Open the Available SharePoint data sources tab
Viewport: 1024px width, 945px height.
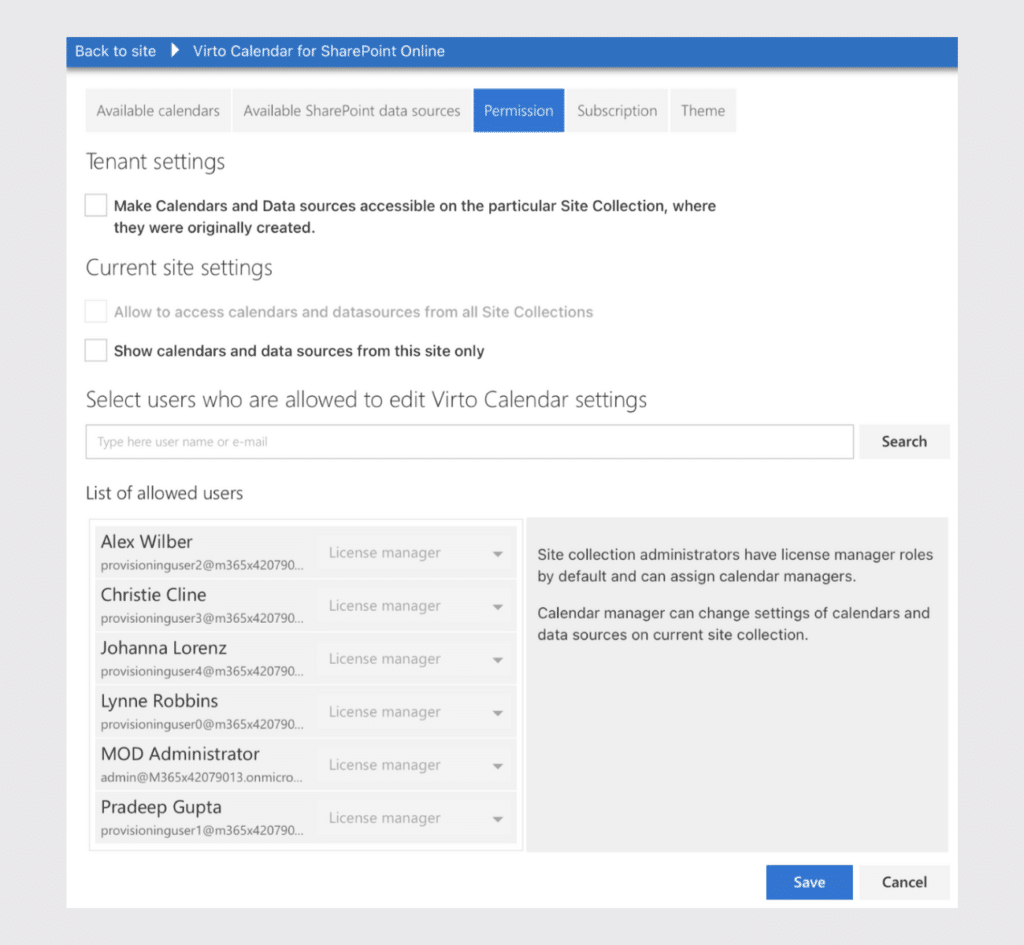(351, 110)
